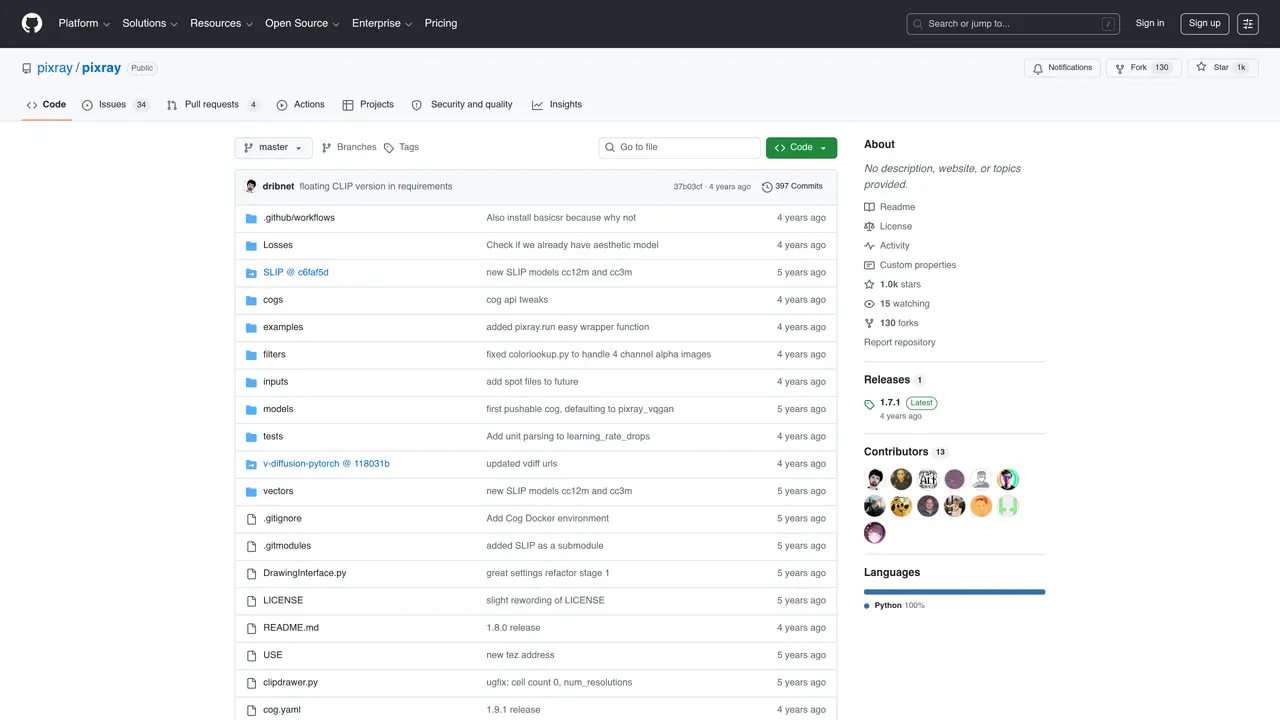Open the first contributor avatar
The width and height of the screenshot is (1280, 720).
pyautogui.click(x=875, y=479)
